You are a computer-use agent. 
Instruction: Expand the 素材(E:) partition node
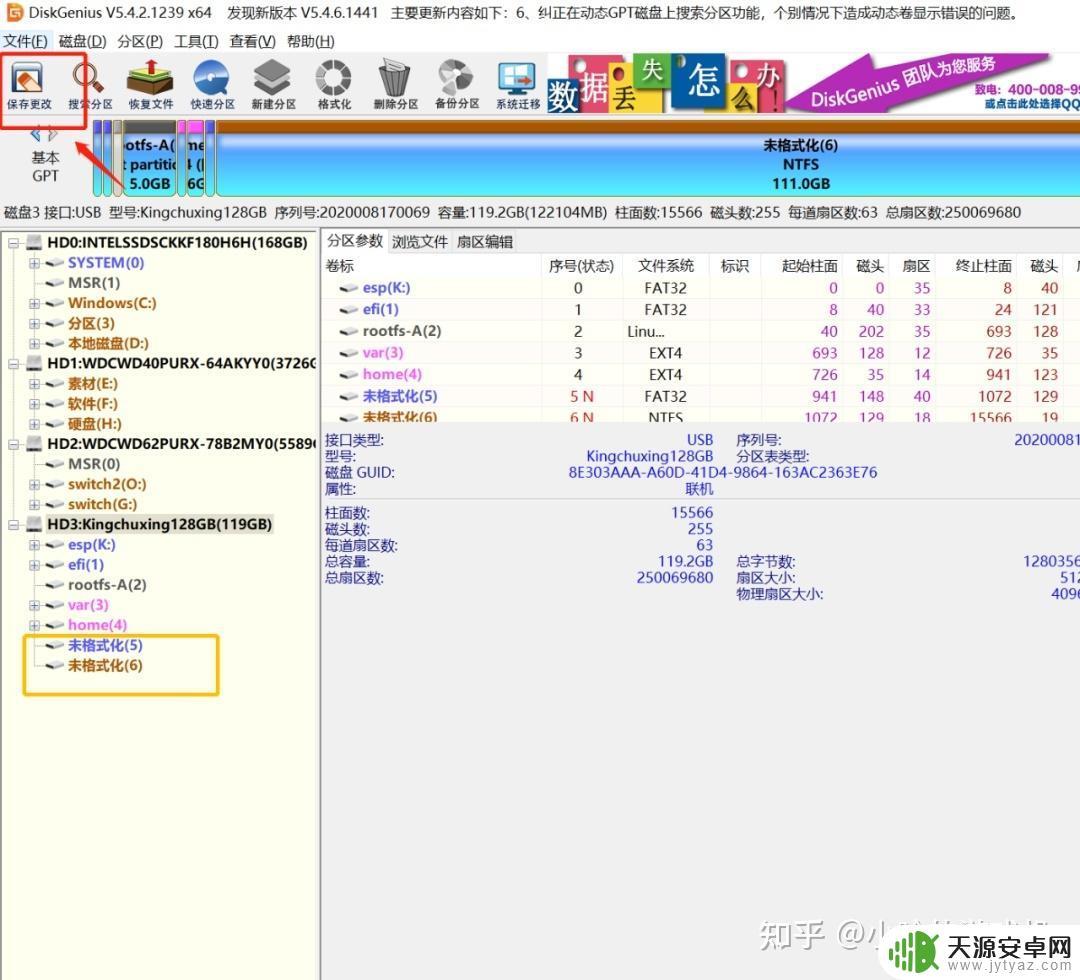34,384
